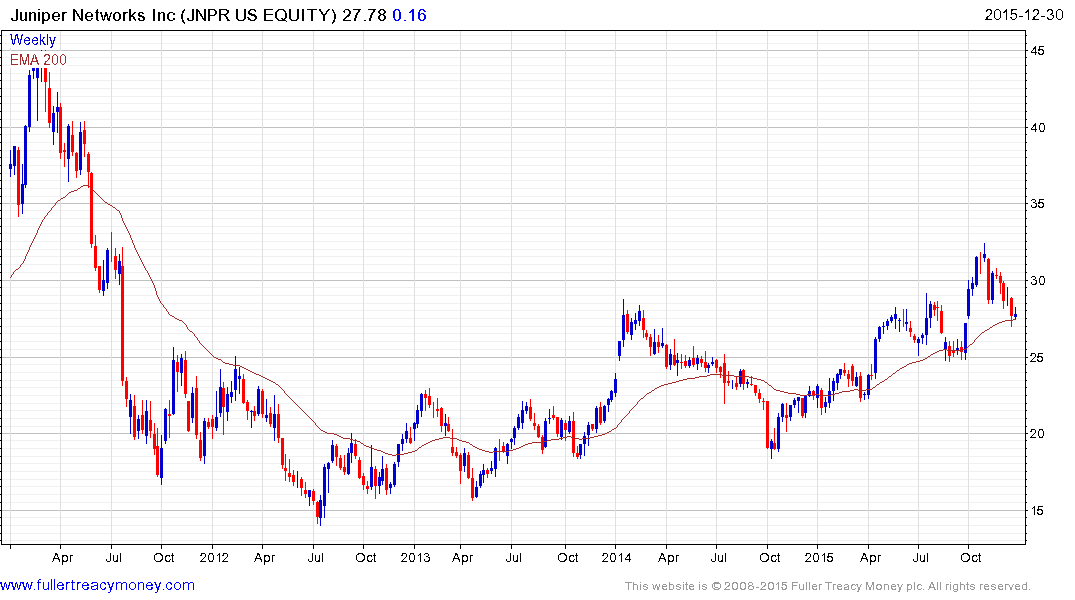This screenshot has width=1075, height=600.
Task: Click the copyright notice text
Action: tap(828, 586)
